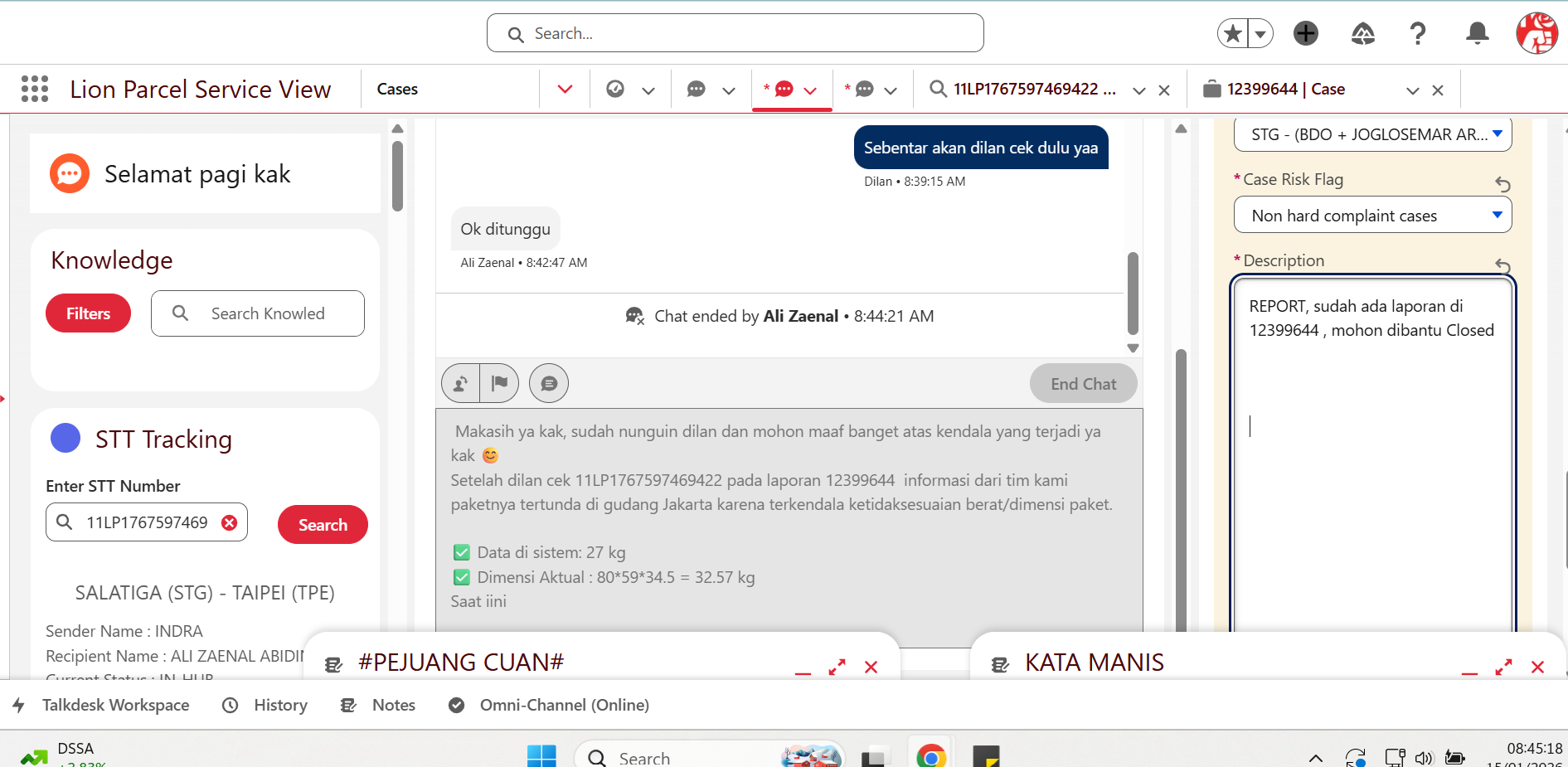
Task: Open the Help question mark icon
Action: tap(1418, 33)
